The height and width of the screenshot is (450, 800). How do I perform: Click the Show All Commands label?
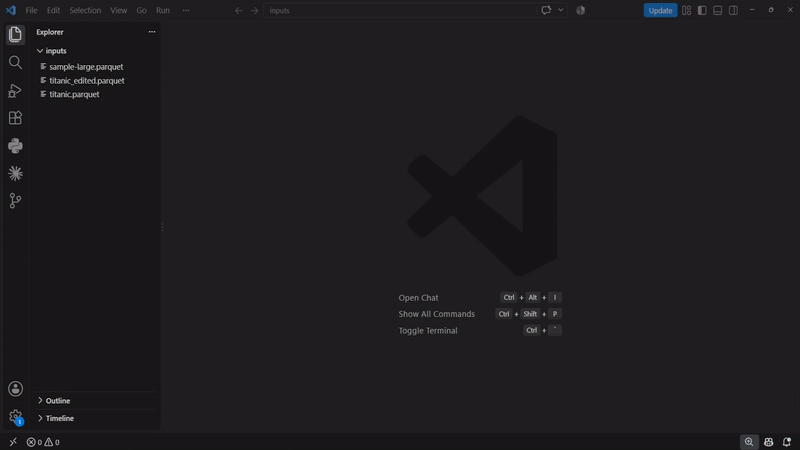(x=437, y=314)
